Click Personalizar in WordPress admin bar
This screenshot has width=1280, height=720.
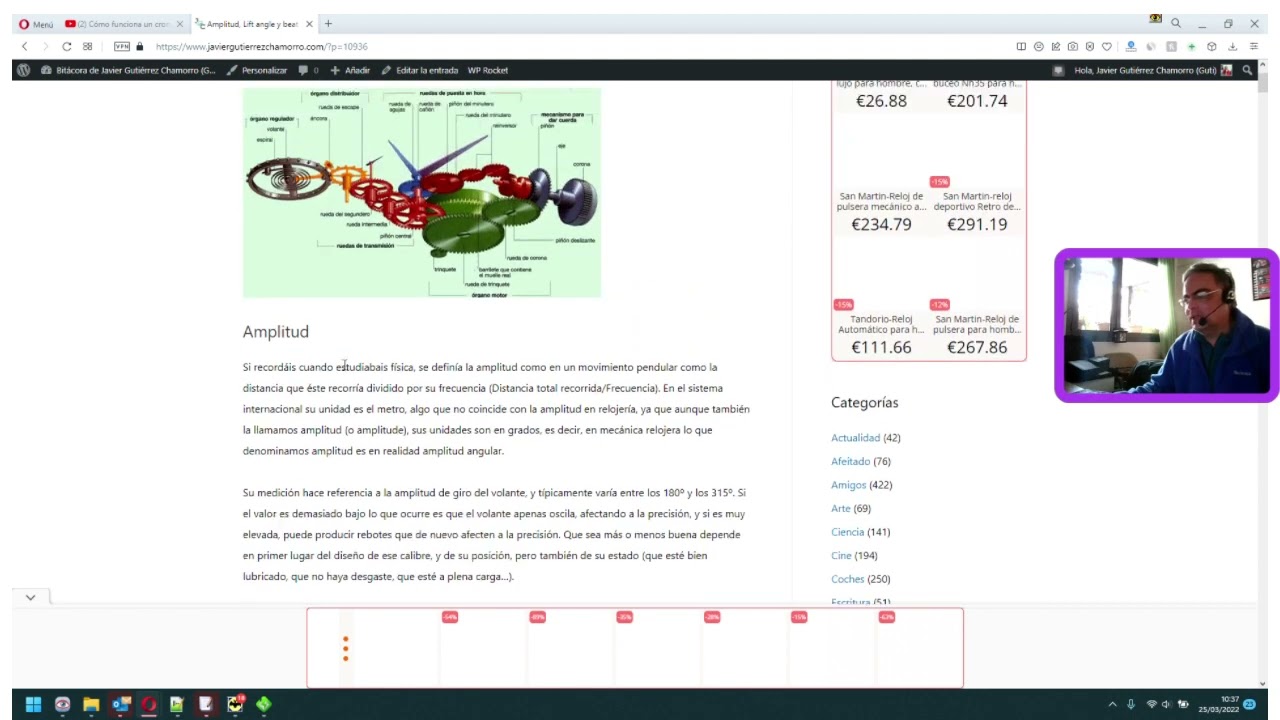click(257, 70)
